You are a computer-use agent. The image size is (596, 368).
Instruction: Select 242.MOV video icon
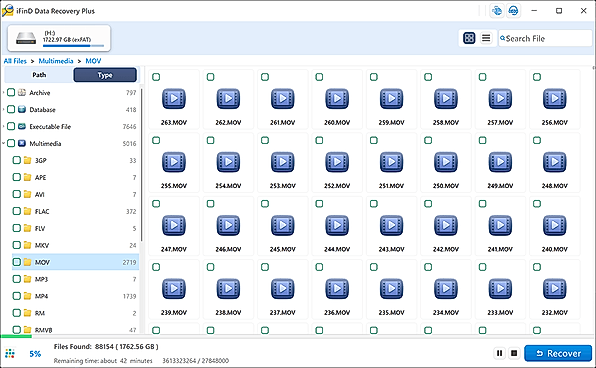tap(446, 225)
